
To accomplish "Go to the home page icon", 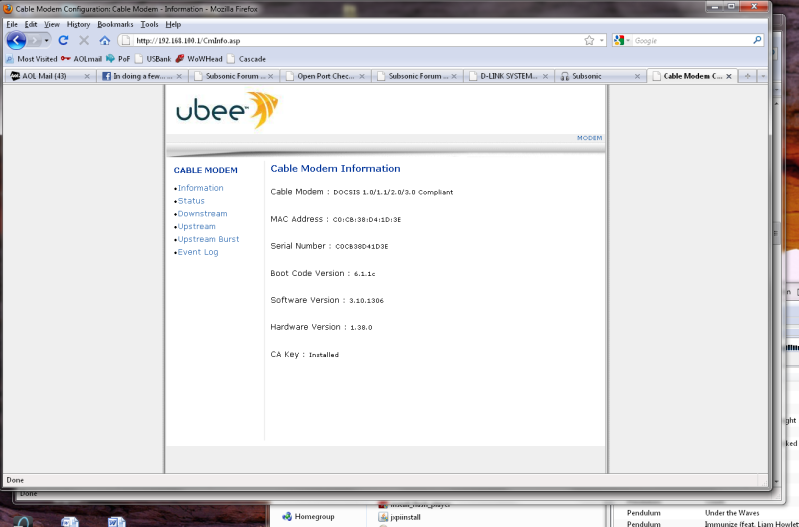I will pos(104,40).
